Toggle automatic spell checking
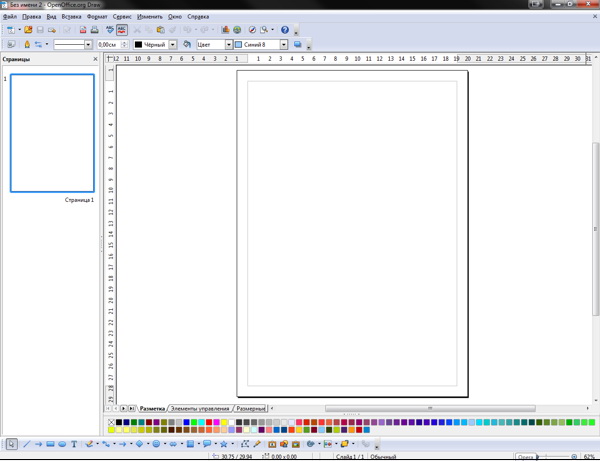The height and width of the screenshot is (461, 600). coord(122,30)
